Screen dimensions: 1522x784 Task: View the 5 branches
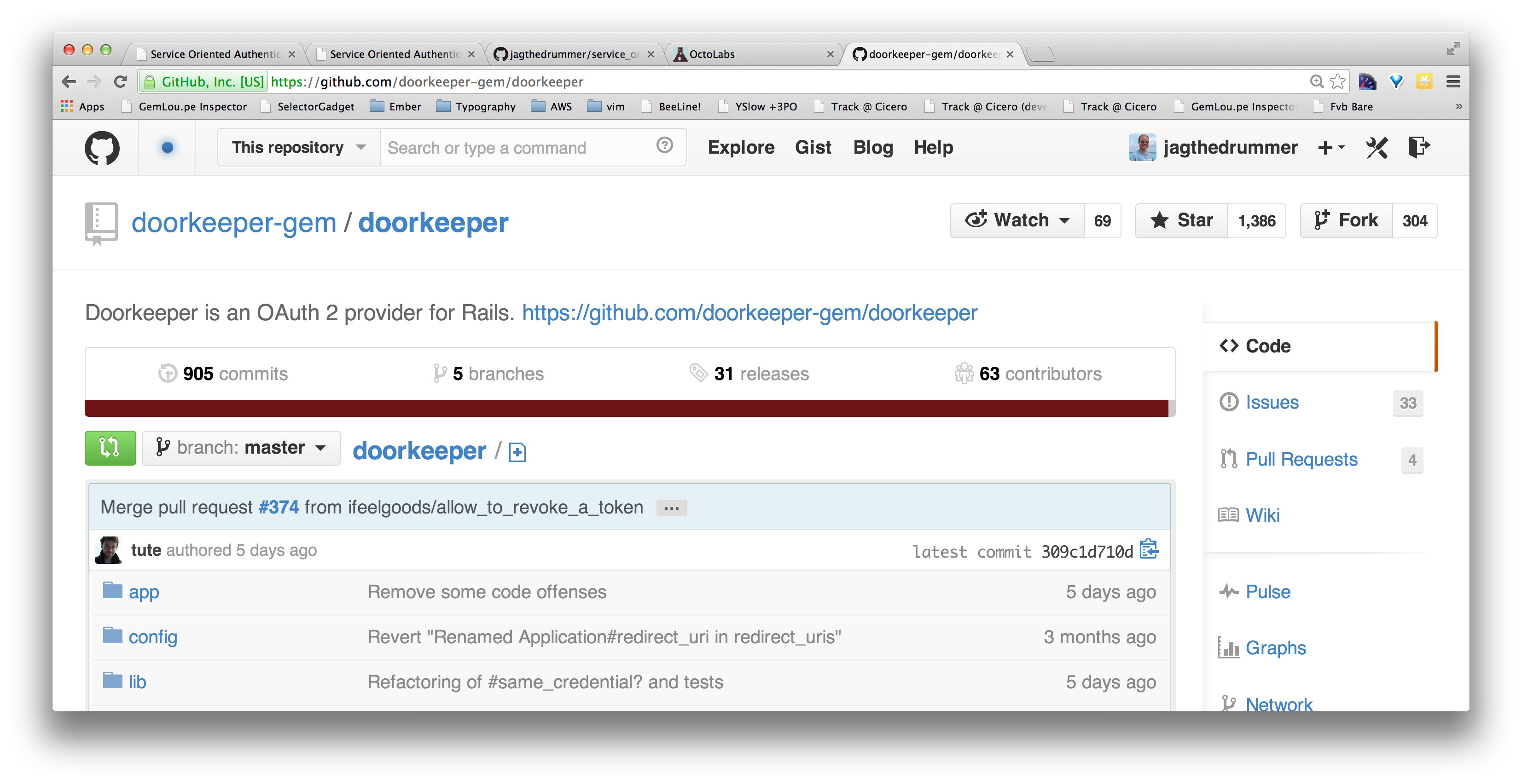click(488, 373)
